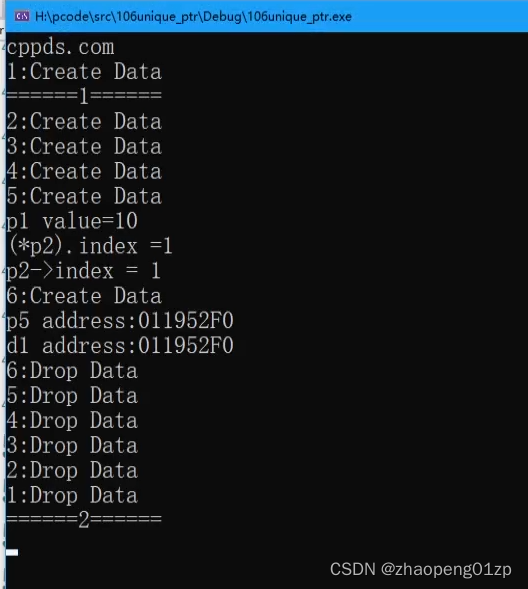Image resolution: width=528 pixels, height=589 pixels.
Task: Click the 106unique_ptr.exe title bar path
Action: click(193, 17)
